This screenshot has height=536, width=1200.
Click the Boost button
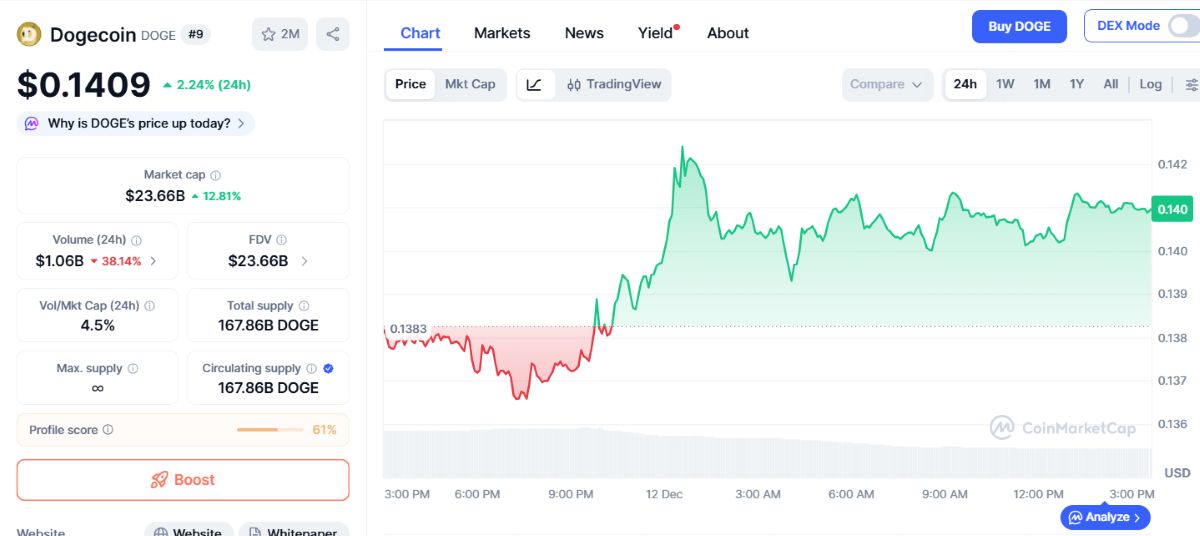(183, 480)
